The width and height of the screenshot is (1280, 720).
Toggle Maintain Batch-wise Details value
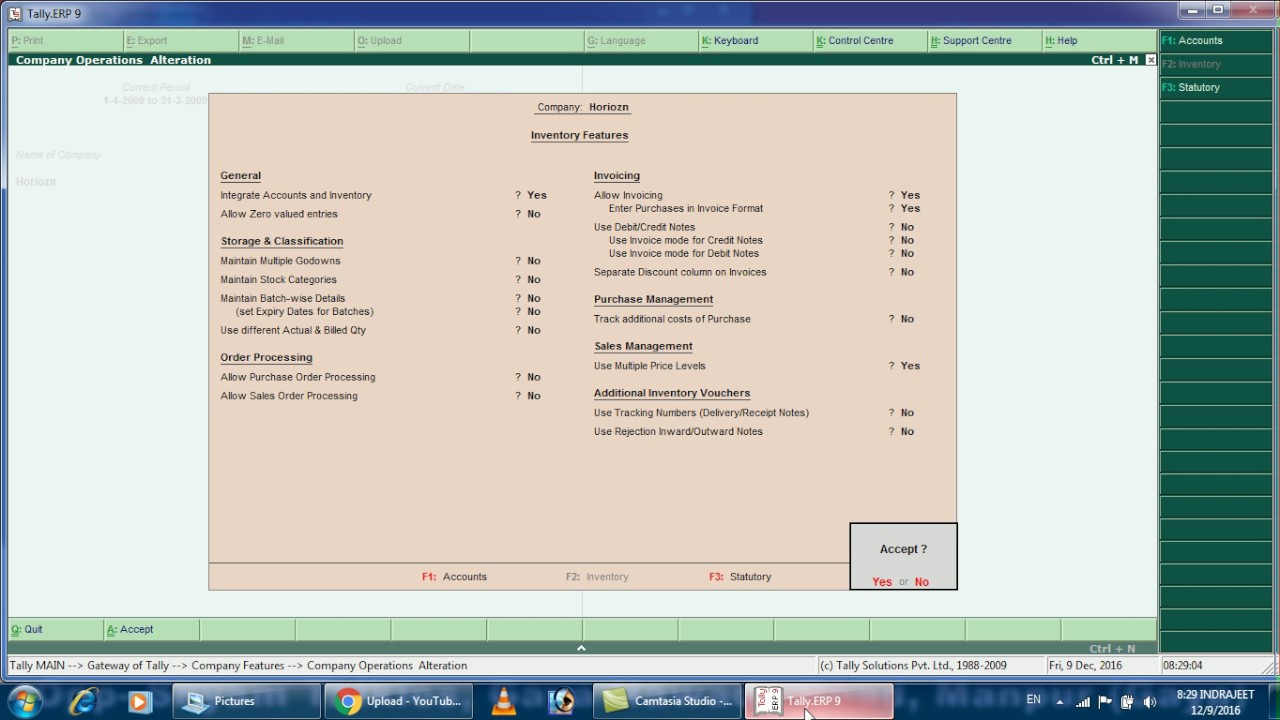tap(534, 298)
